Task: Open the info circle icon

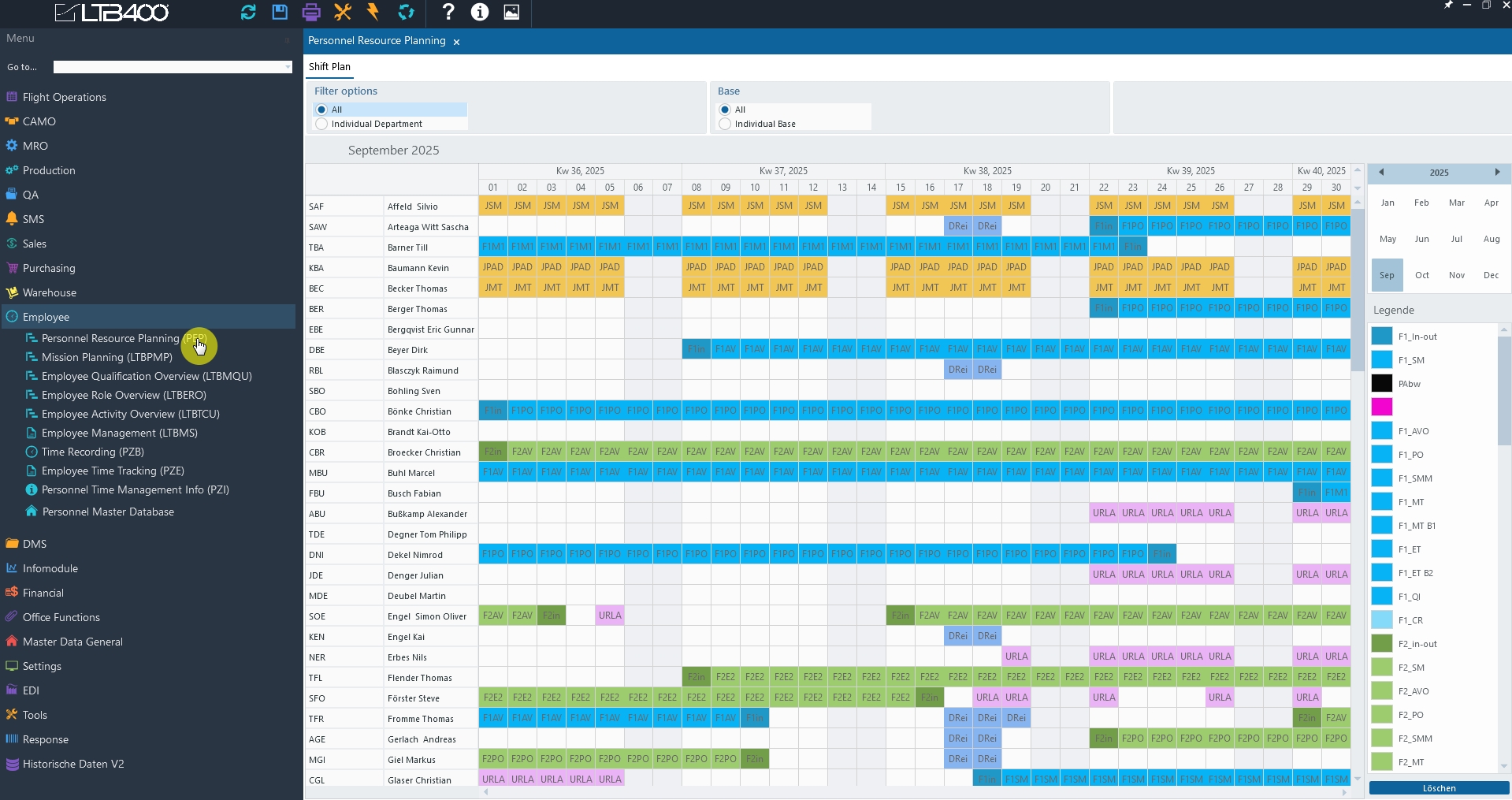Action: click(x=480, y=12)
